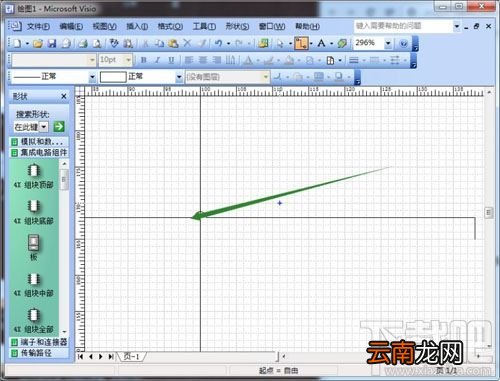500x381 pixels.
Task: Run the Spelling check icon
Action: tap(114, 43)
